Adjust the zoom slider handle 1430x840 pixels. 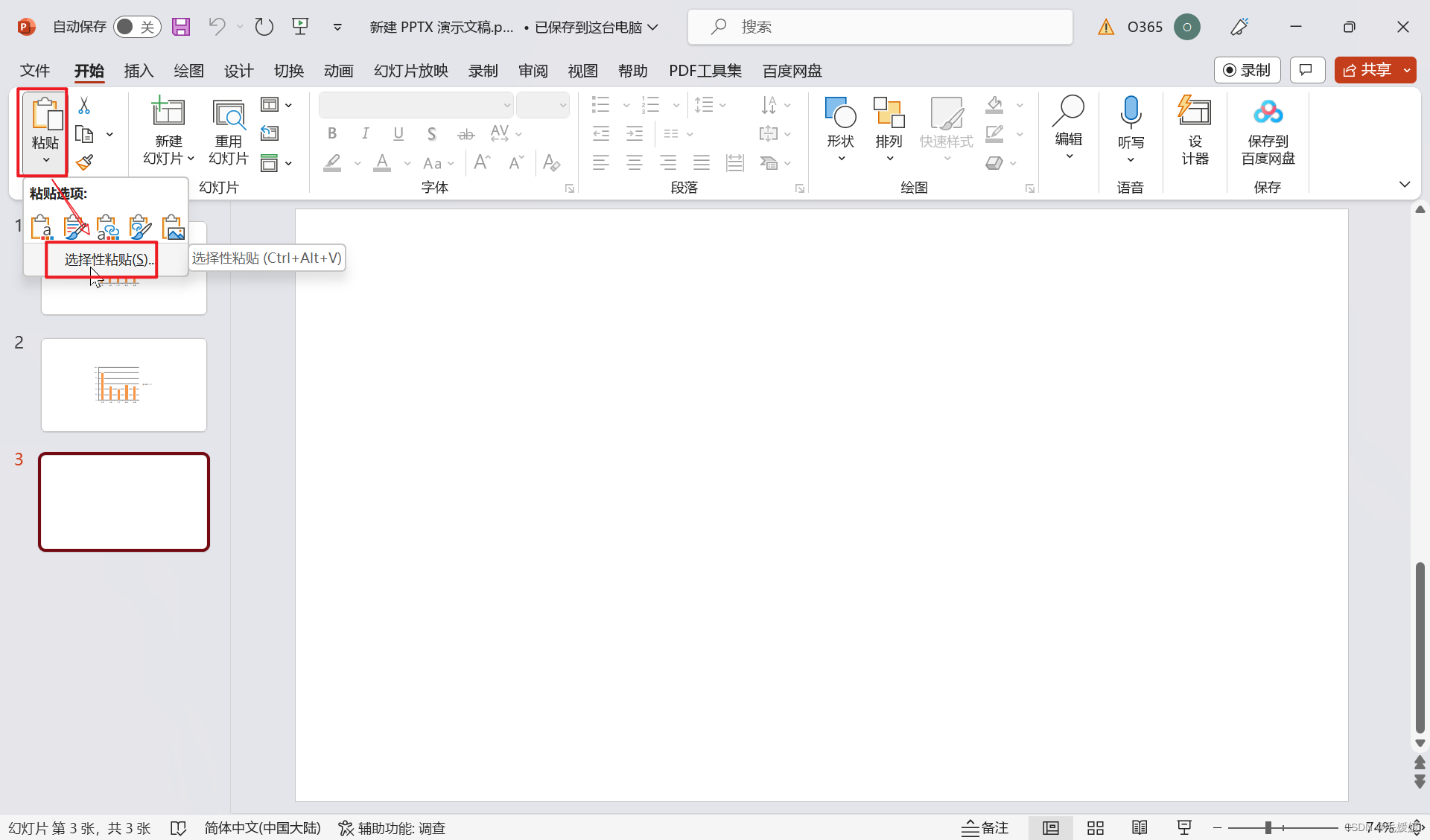tap(1268, 827)
